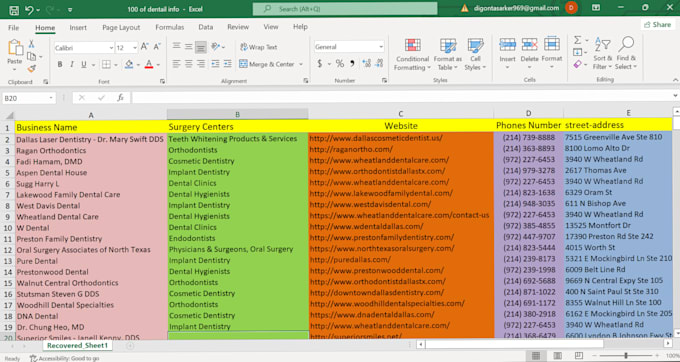
Task: Click the Increase Font Size icon
Action: coord(145,47)
